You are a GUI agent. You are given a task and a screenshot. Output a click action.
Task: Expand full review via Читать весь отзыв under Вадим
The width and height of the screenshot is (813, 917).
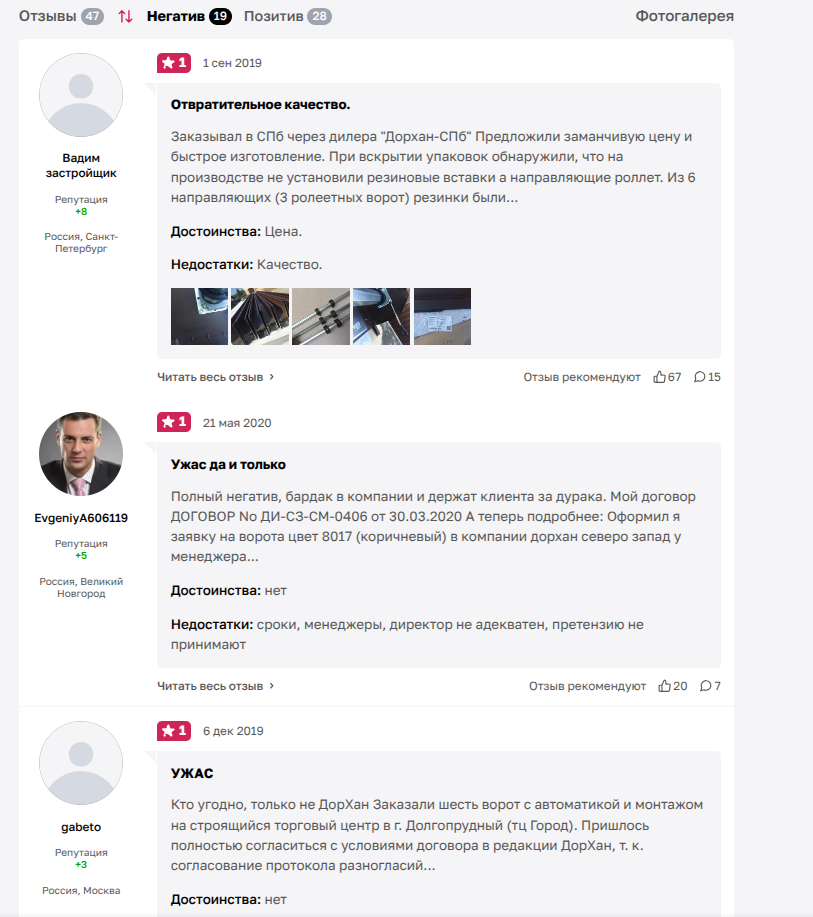tap(215, 377)
